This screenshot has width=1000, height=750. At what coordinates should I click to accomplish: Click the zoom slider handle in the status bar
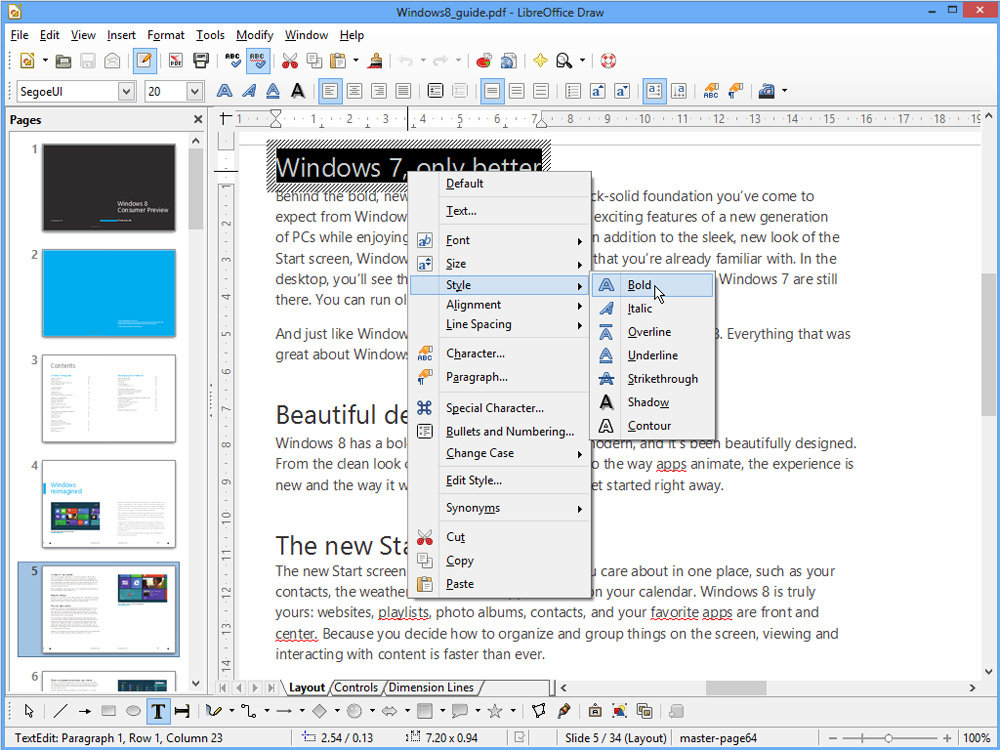pos(888,738)
